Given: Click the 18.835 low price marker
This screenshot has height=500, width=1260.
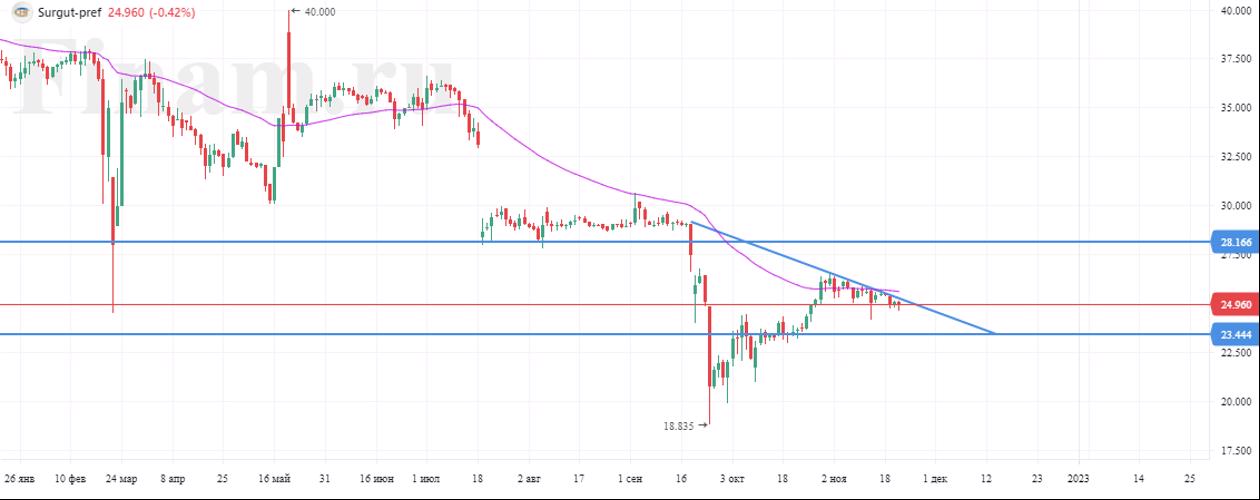Looking at the screenshot, I should coord(679,425).
